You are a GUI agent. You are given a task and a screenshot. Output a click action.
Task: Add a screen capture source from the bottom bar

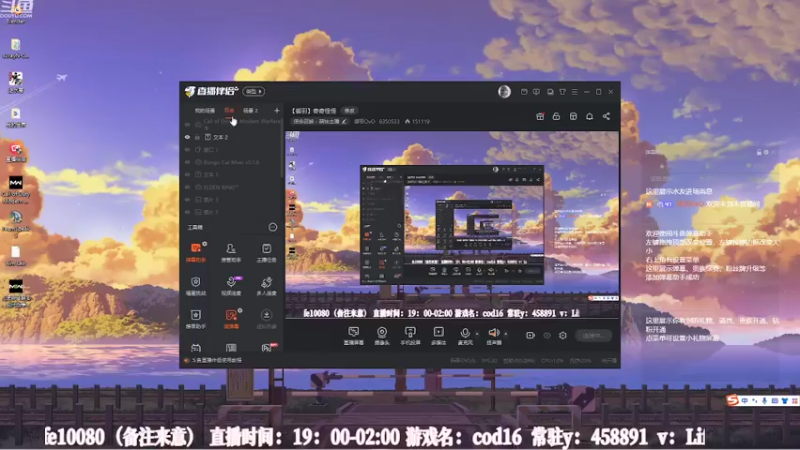(354, 336)
